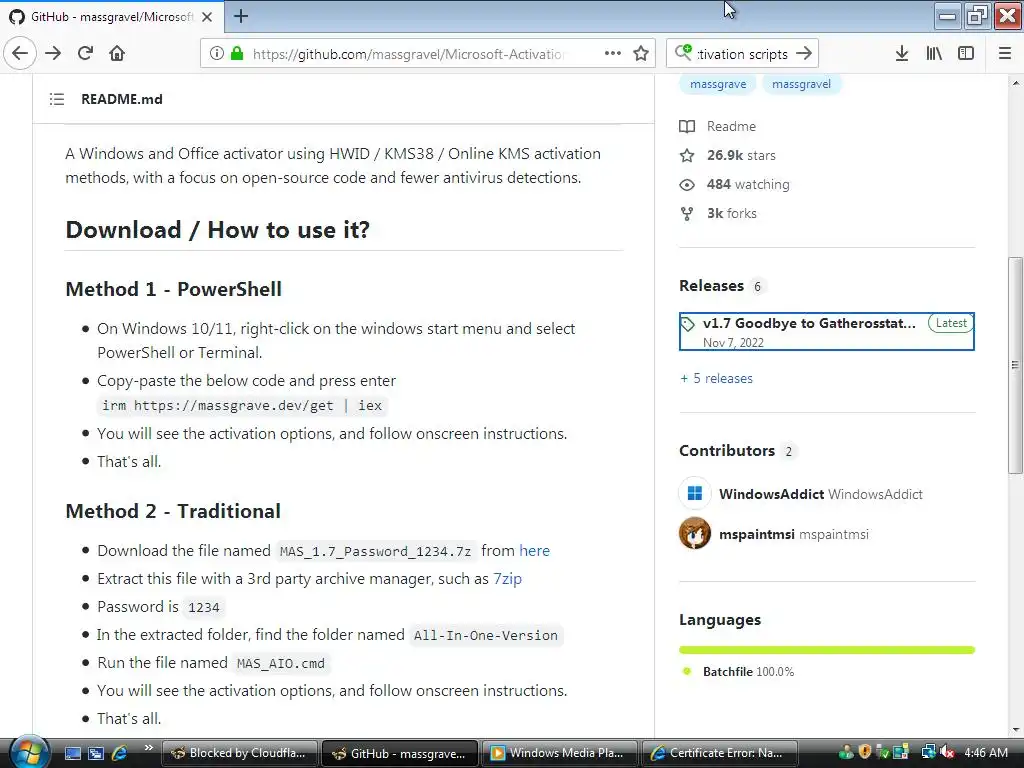Open mspaintmsi avatar
The height and width of the screenshot is (768, 1024).
point(695,534)
